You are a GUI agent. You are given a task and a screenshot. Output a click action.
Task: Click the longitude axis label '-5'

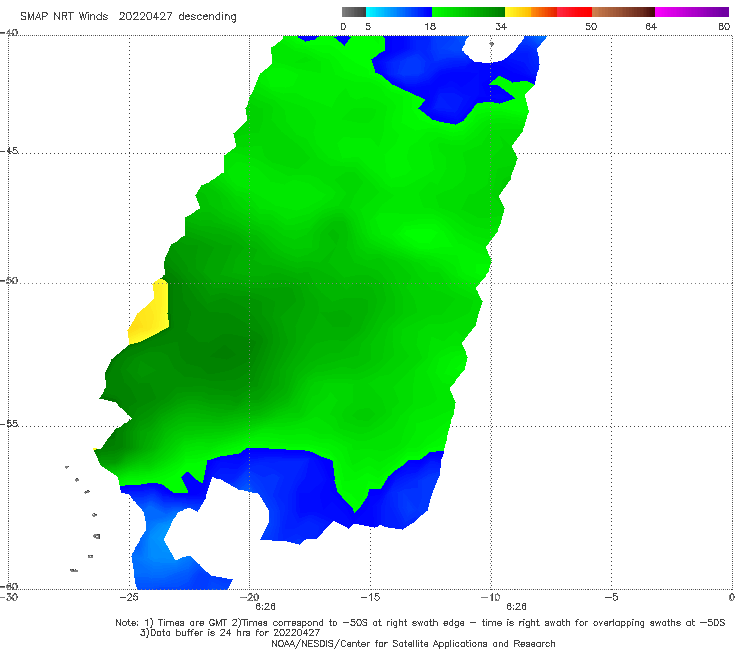[x=611, y=597]
